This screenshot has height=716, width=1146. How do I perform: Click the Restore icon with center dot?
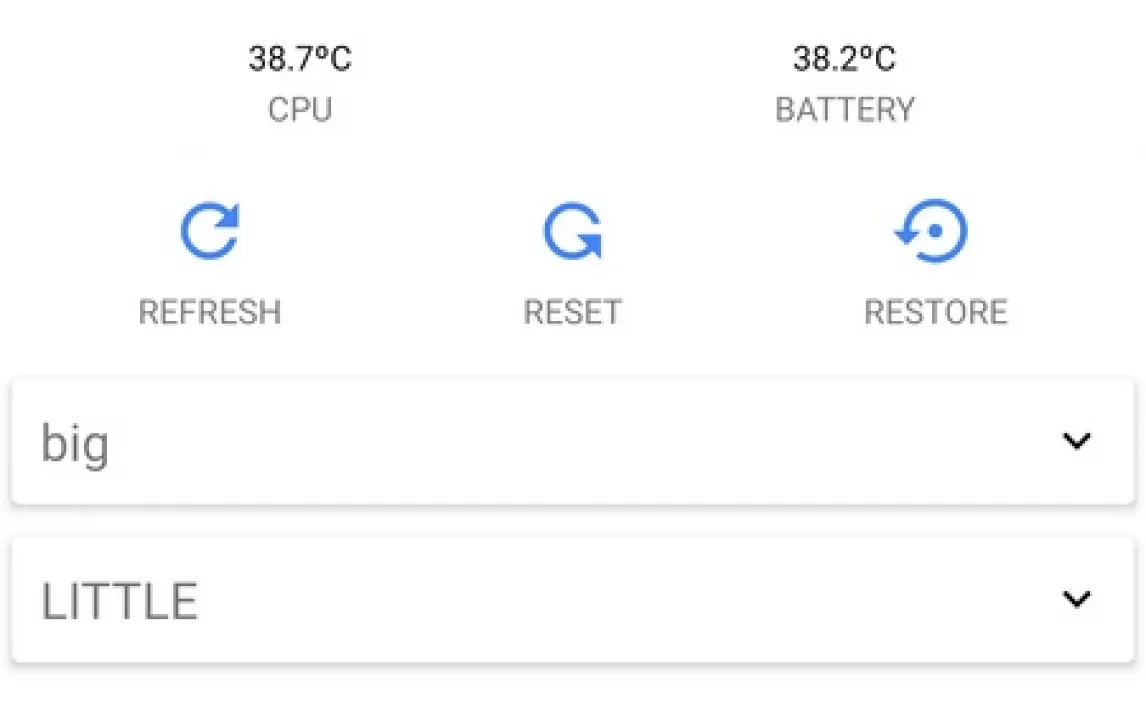coord(932,231)
